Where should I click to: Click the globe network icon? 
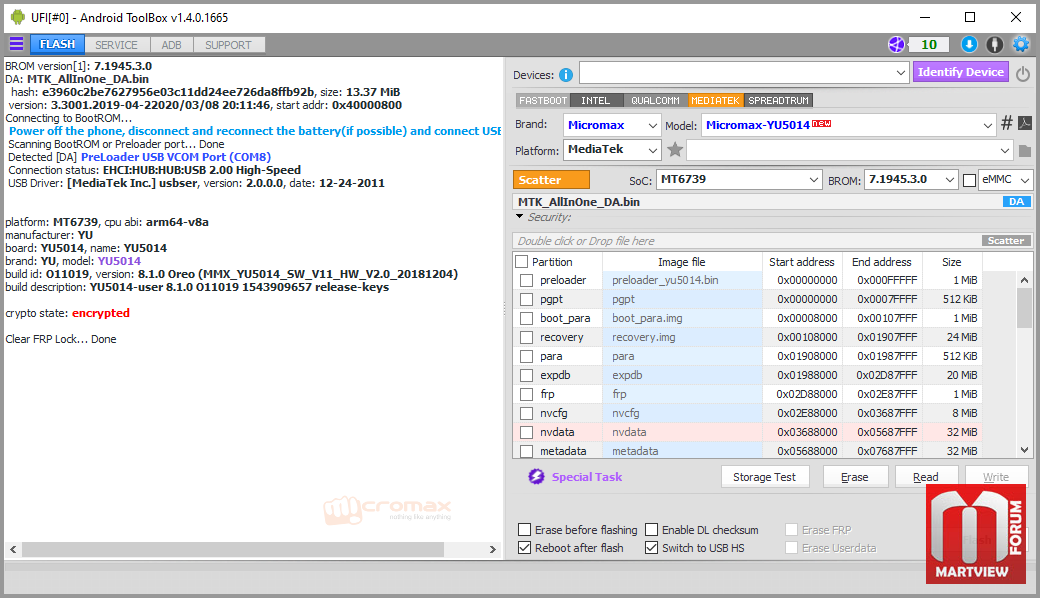click(896, 44)
